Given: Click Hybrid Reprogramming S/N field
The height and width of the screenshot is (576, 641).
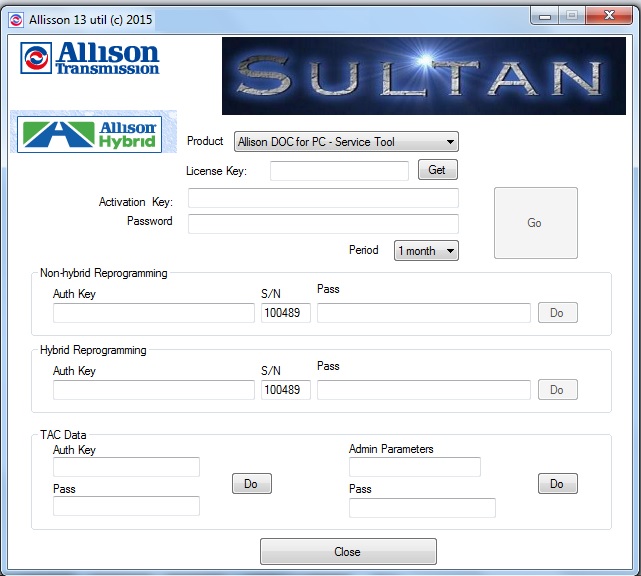Looking at the screenshot, I should 286,390.
